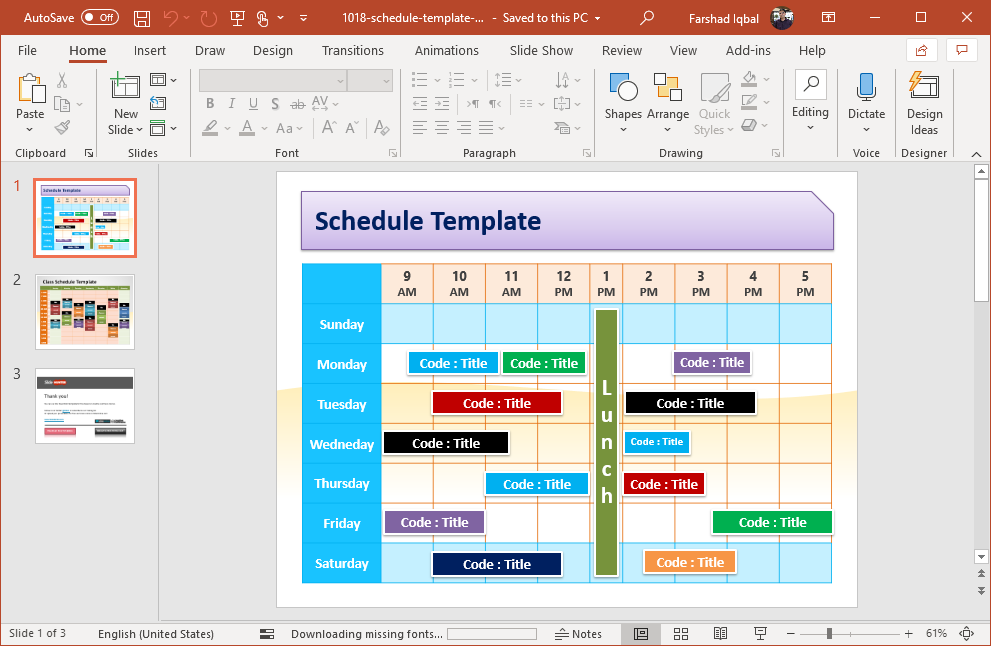
Task: Switch to the Design ribbon tab
Action: click(x=273, y=51)
